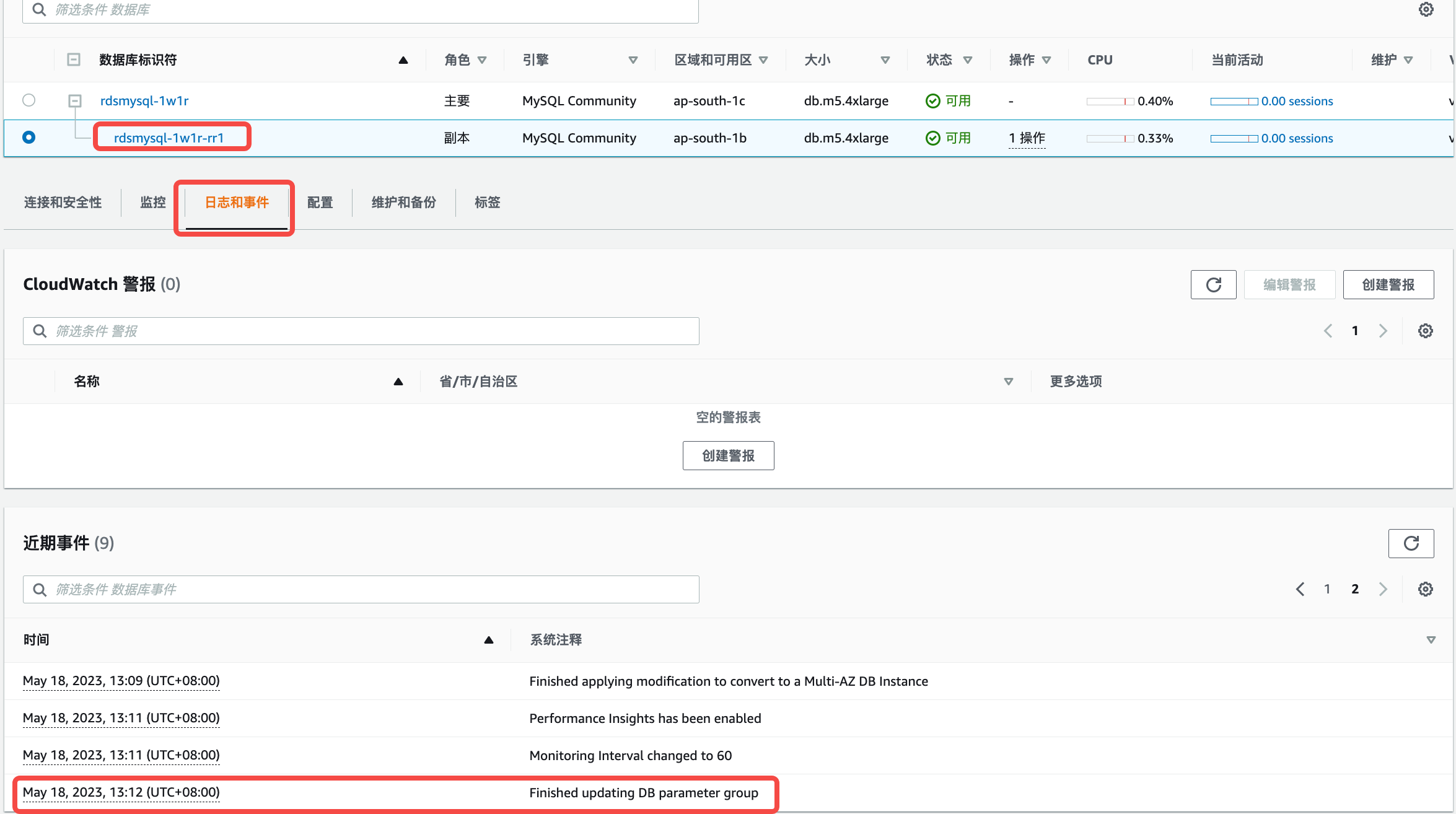Focus the database filter search field
Screen dimensions: 1456x814
(x=361, y=11)
